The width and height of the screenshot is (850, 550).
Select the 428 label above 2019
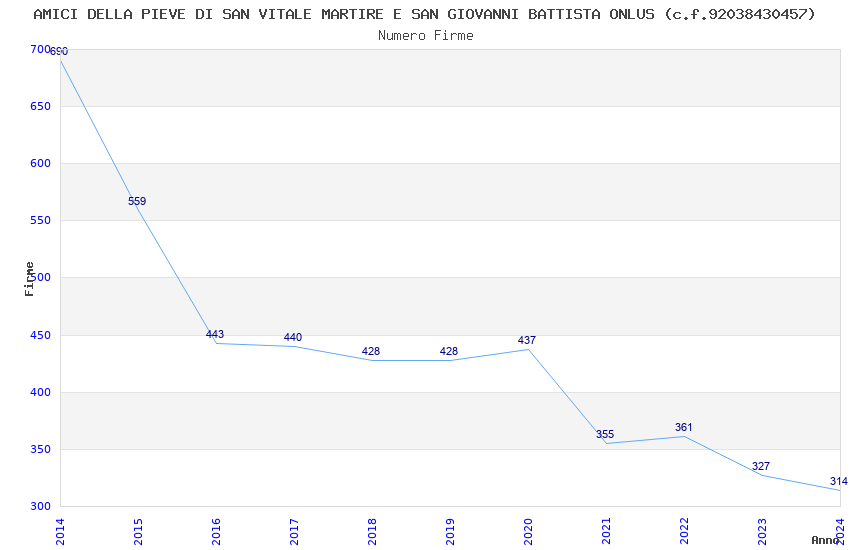coord(449,351)
